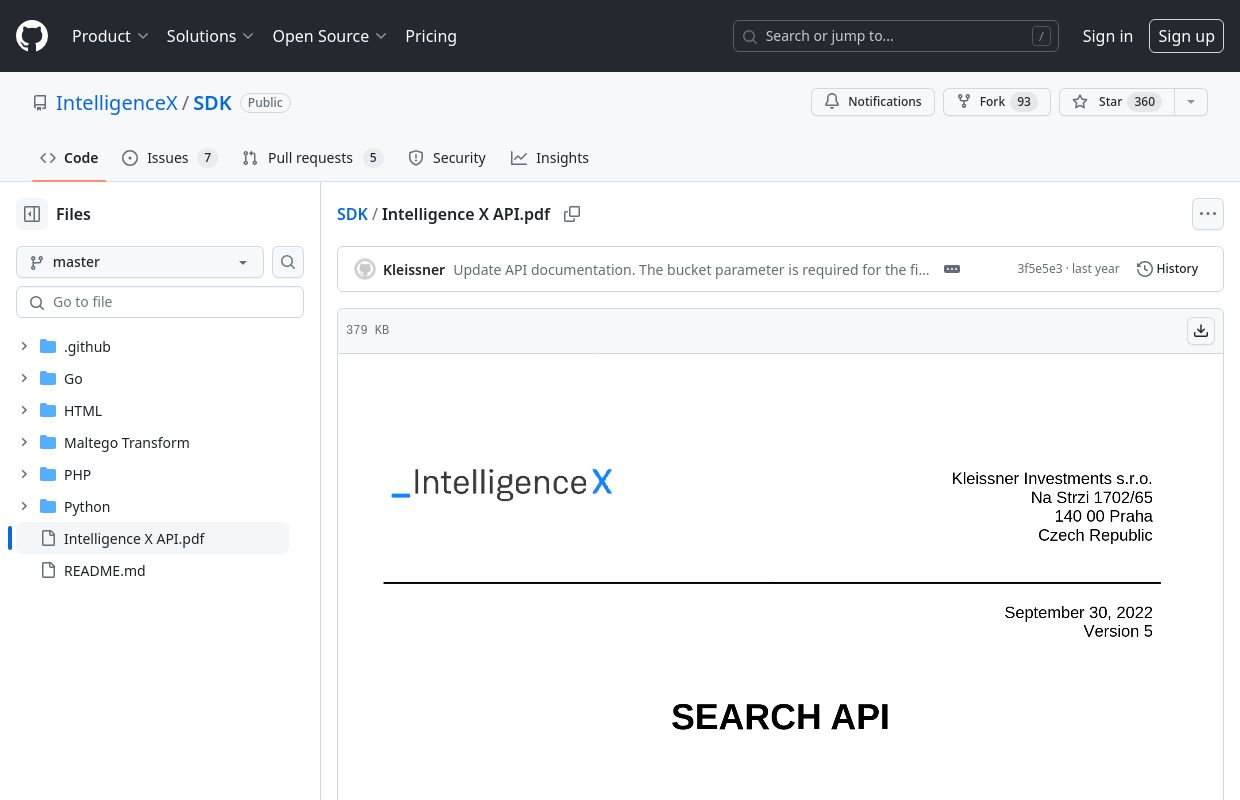1240x800 pixels.
Task: Open the Solutions menu
Action: pyautogui.click(x=210, y=36)
